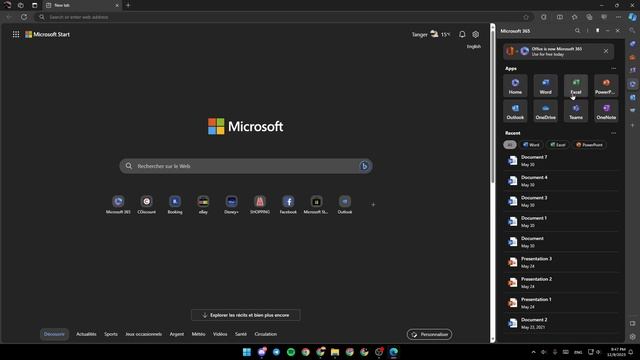Open File Explorer from the taskbar
Screen dimensions: 640x360
pos(335,352)
